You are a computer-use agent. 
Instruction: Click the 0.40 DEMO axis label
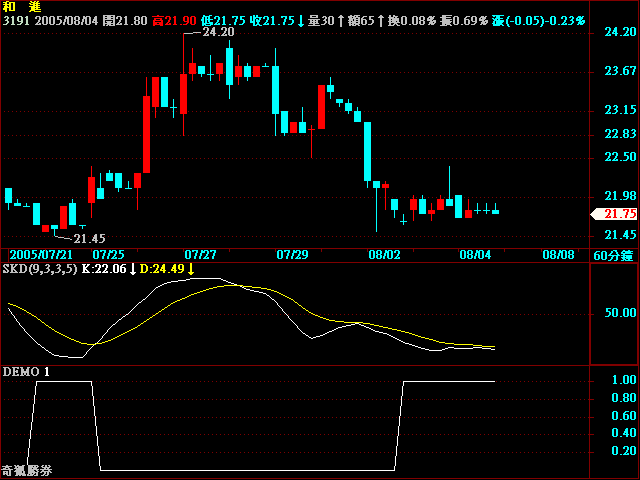[624, 433]
